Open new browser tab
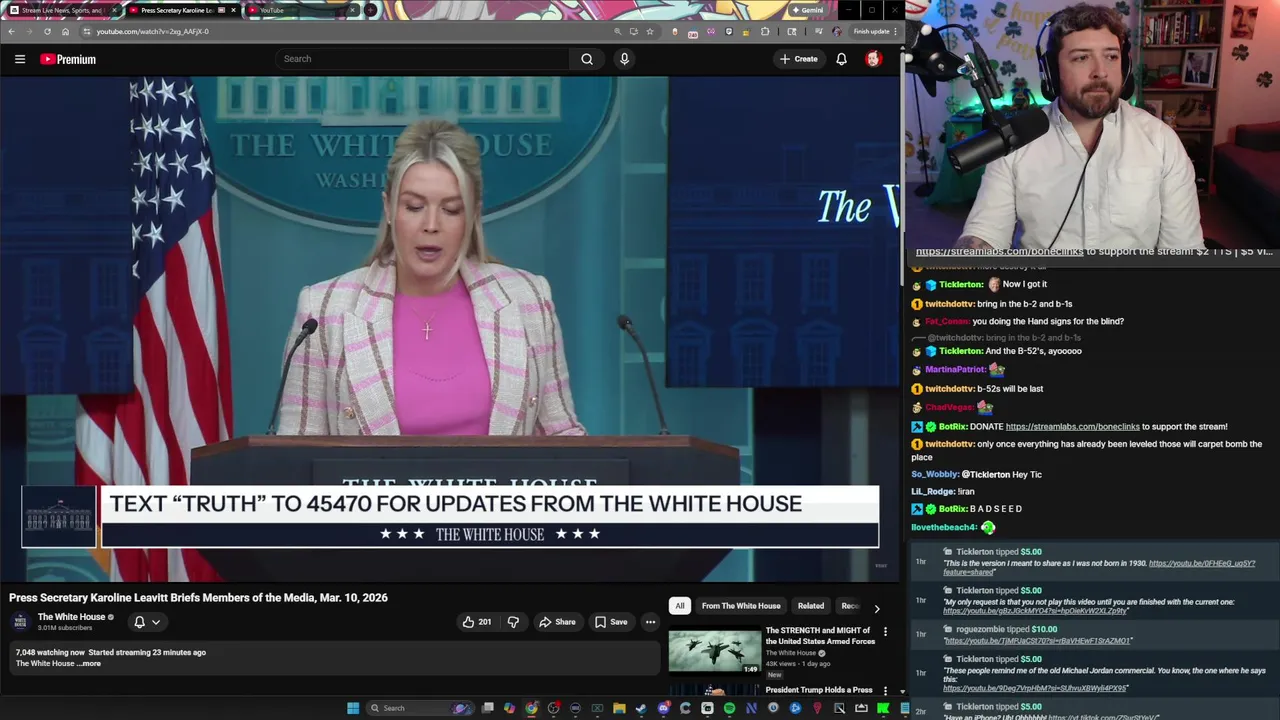 [371, 10]
